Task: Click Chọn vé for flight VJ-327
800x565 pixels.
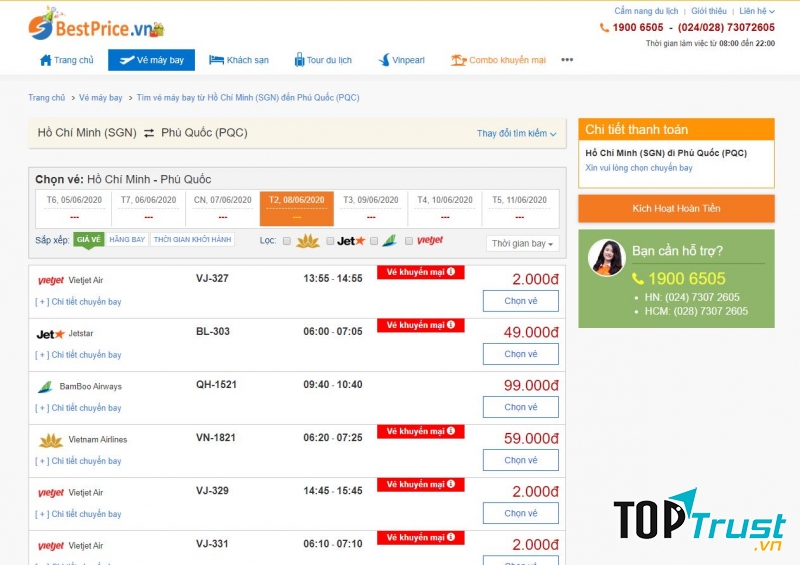Action: point(521,301)
